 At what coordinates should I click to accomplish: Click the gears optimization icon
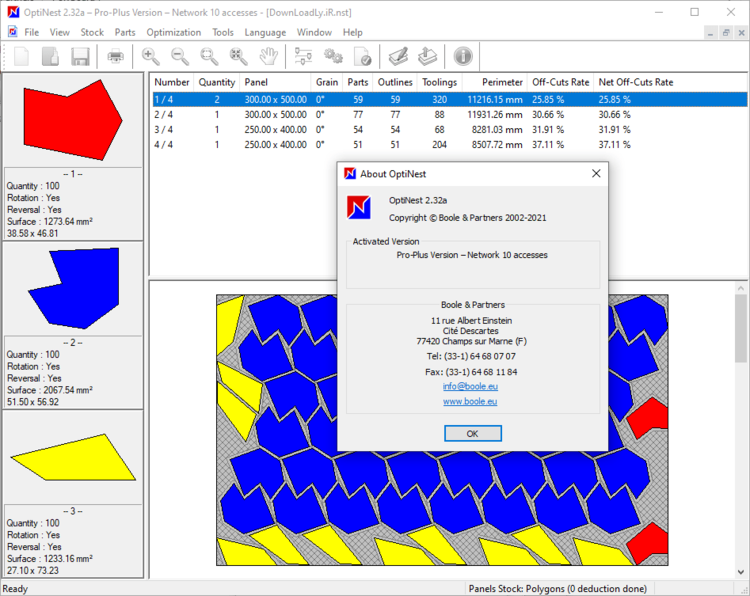click(x=332, y=57)
